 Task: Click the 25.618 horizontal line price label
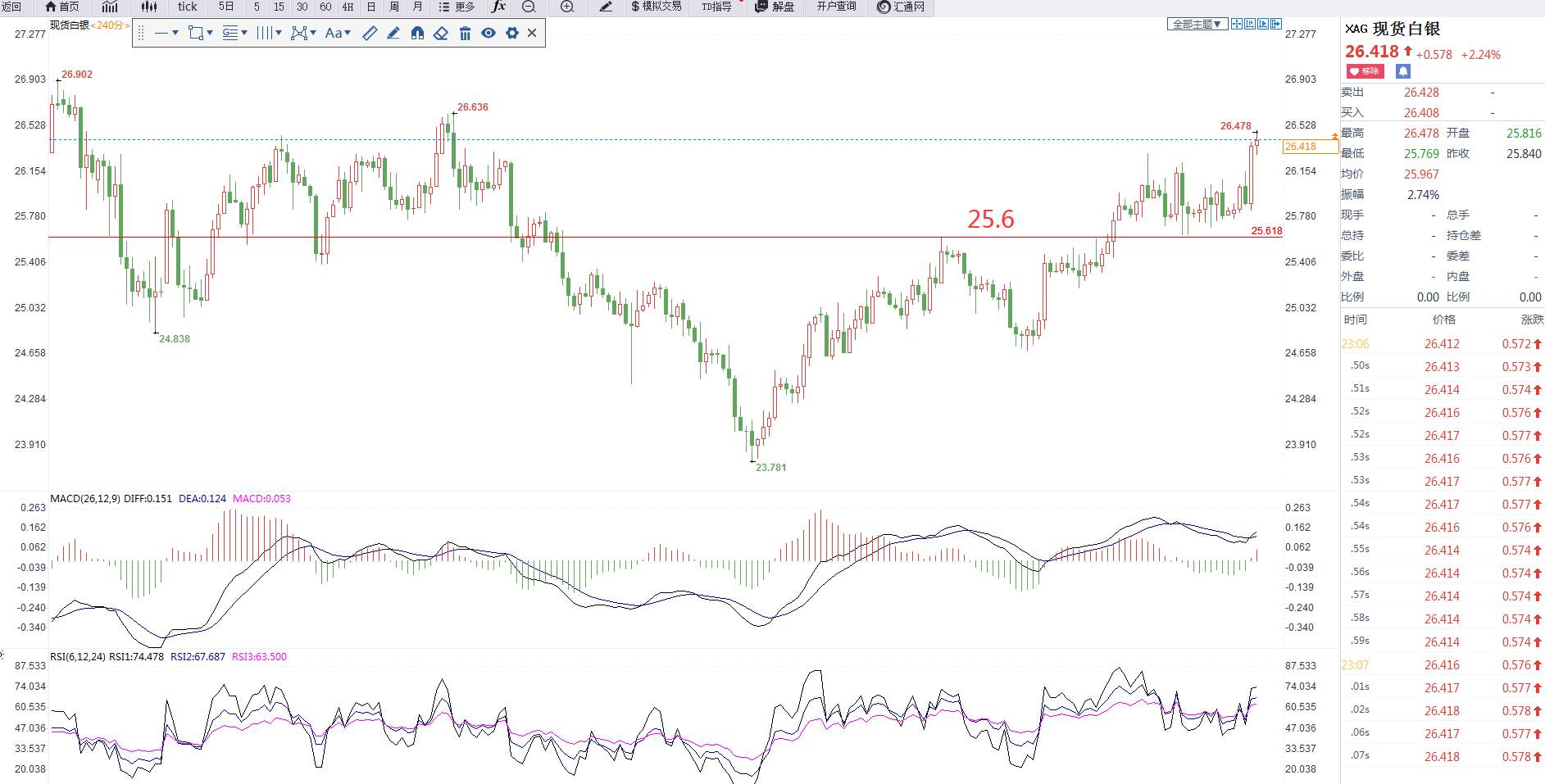1266,231
